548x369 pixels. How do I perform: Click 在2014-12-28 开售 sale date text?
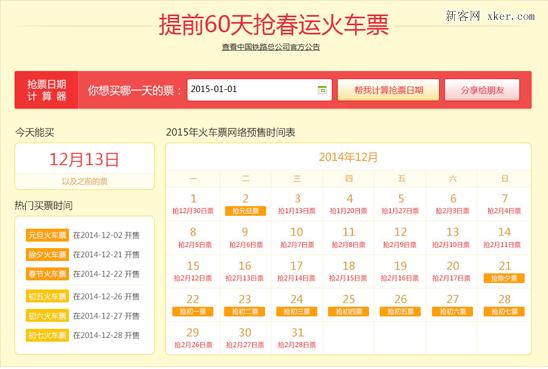click(106, 335)
